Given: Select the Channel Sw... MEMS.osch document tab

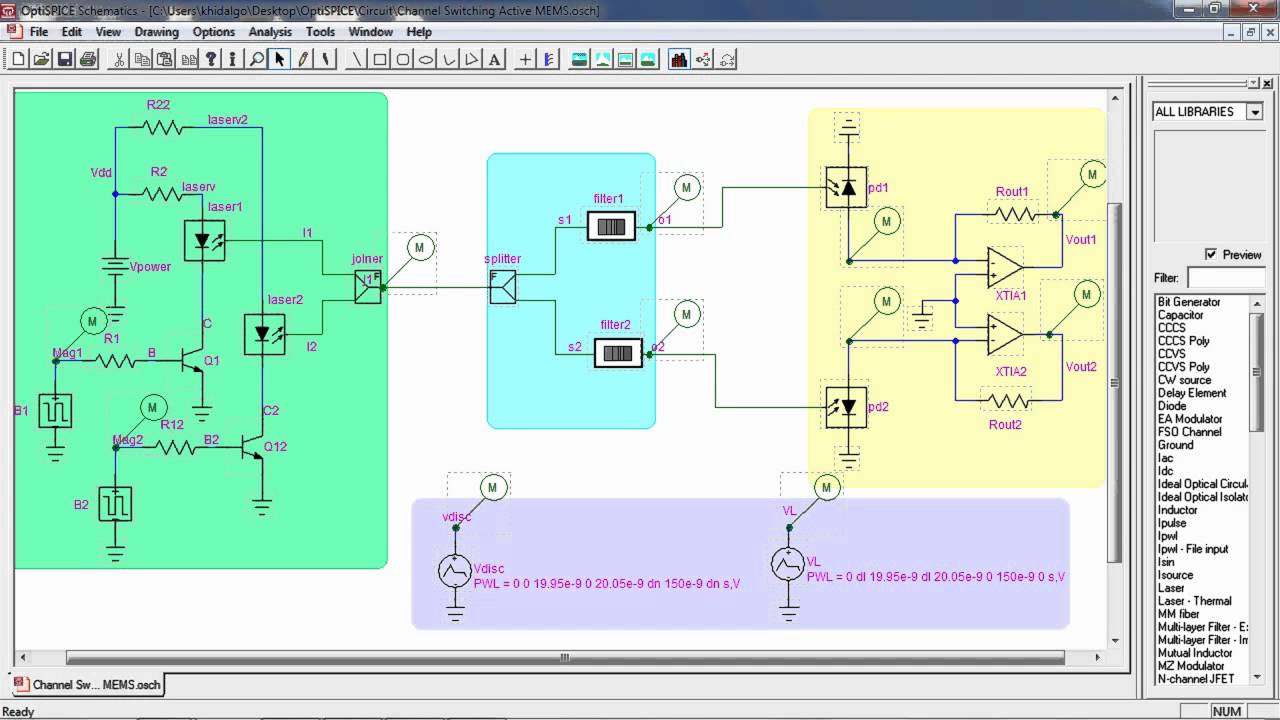Looking at the screenshot, I should click(x=87, y=685).
